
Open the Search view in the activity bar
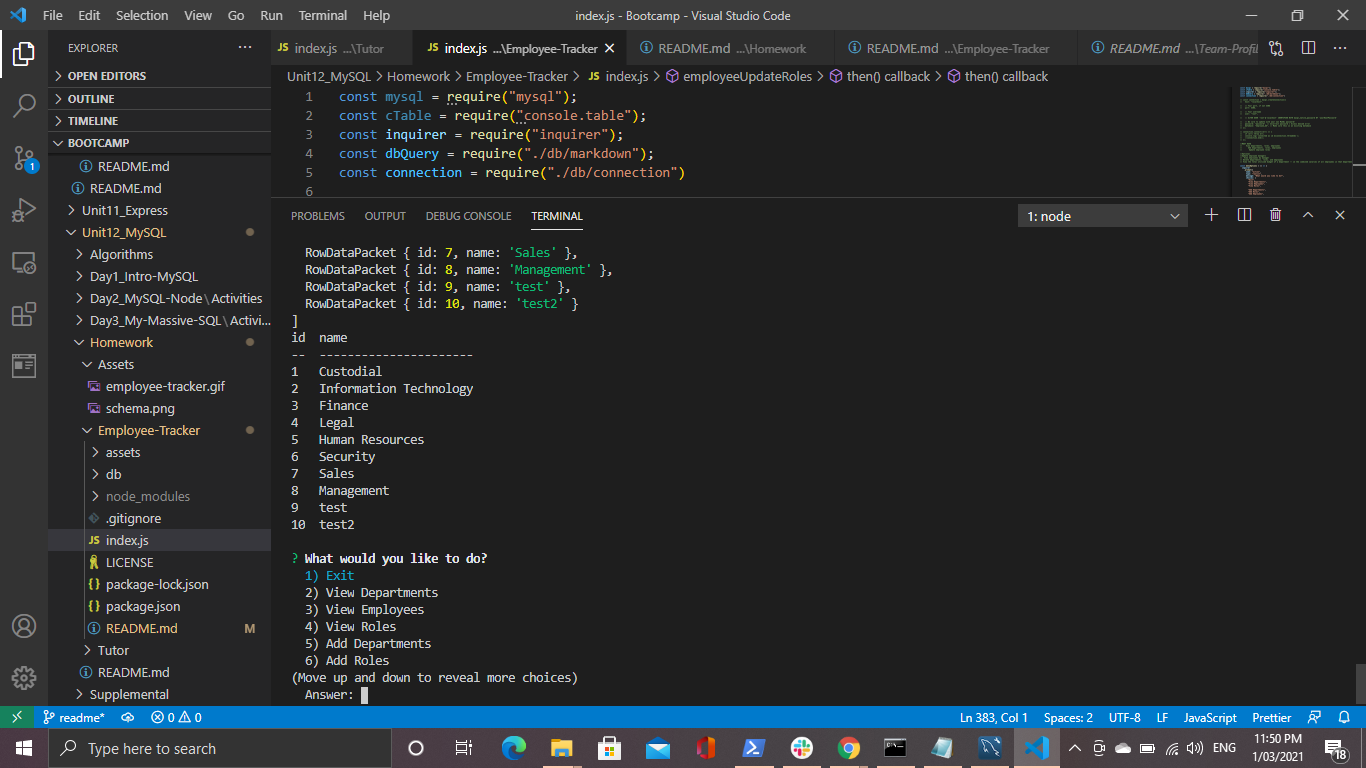click(24, 105)
